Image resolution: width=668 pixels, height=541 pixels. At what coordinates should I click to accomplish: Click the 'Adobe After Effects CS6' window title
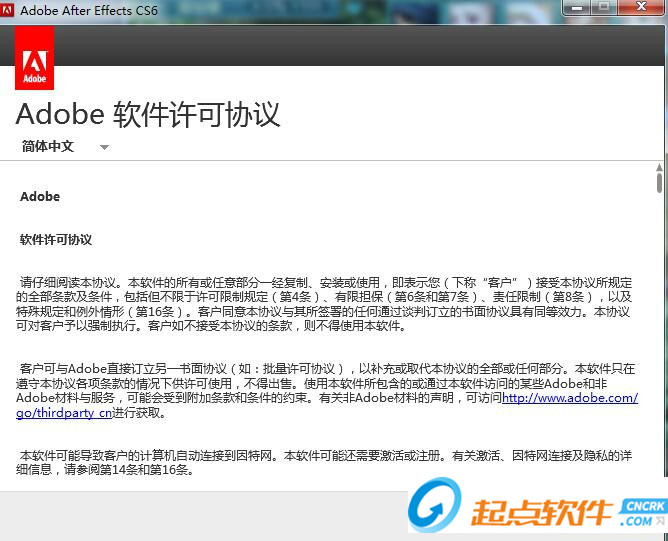pos(89,10)
